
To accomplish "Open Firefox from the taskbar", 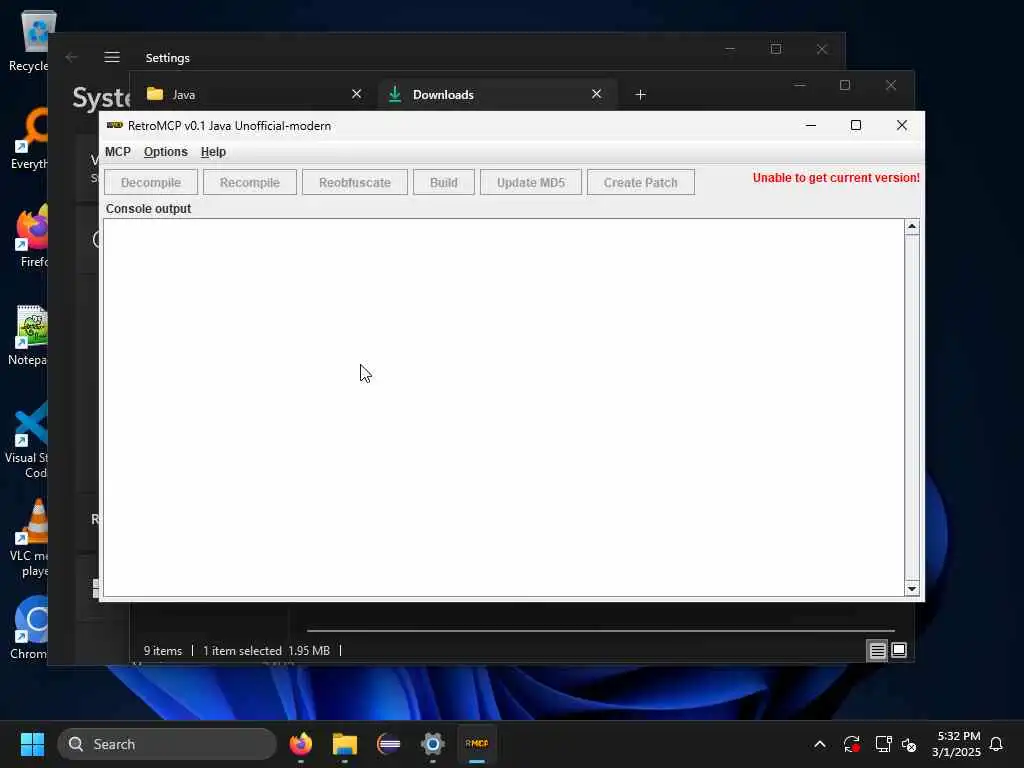I will tap(301, 744).
